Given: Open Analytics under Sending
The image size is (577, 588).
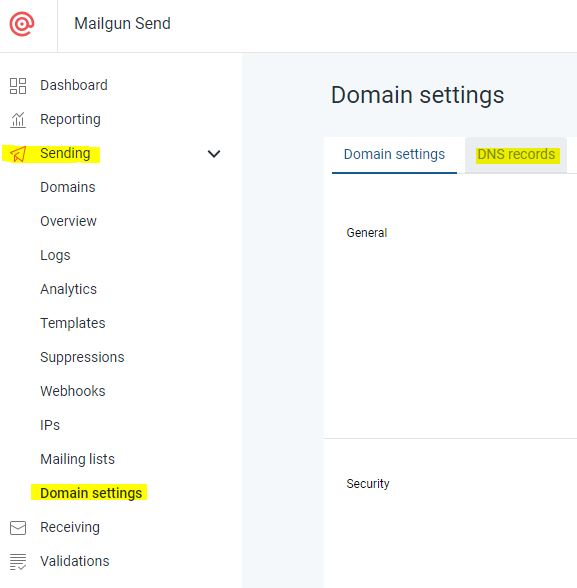Looking at the screenshot, I should [x=69, y=290].
